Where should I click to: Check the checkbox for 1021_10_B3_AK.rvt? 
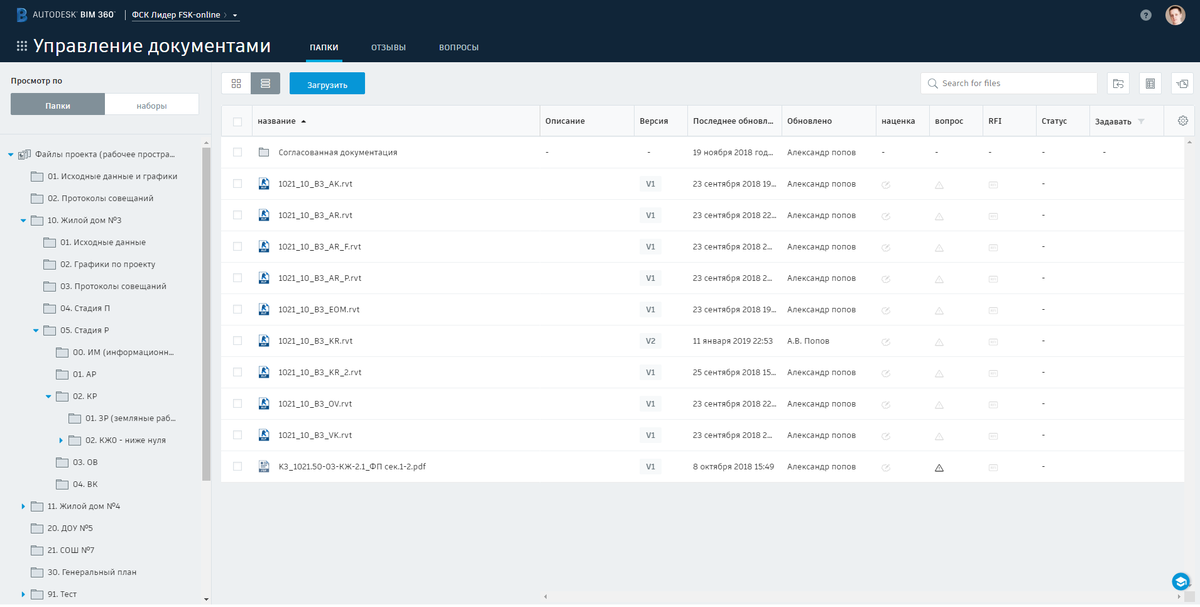click(x=236, y=183)
